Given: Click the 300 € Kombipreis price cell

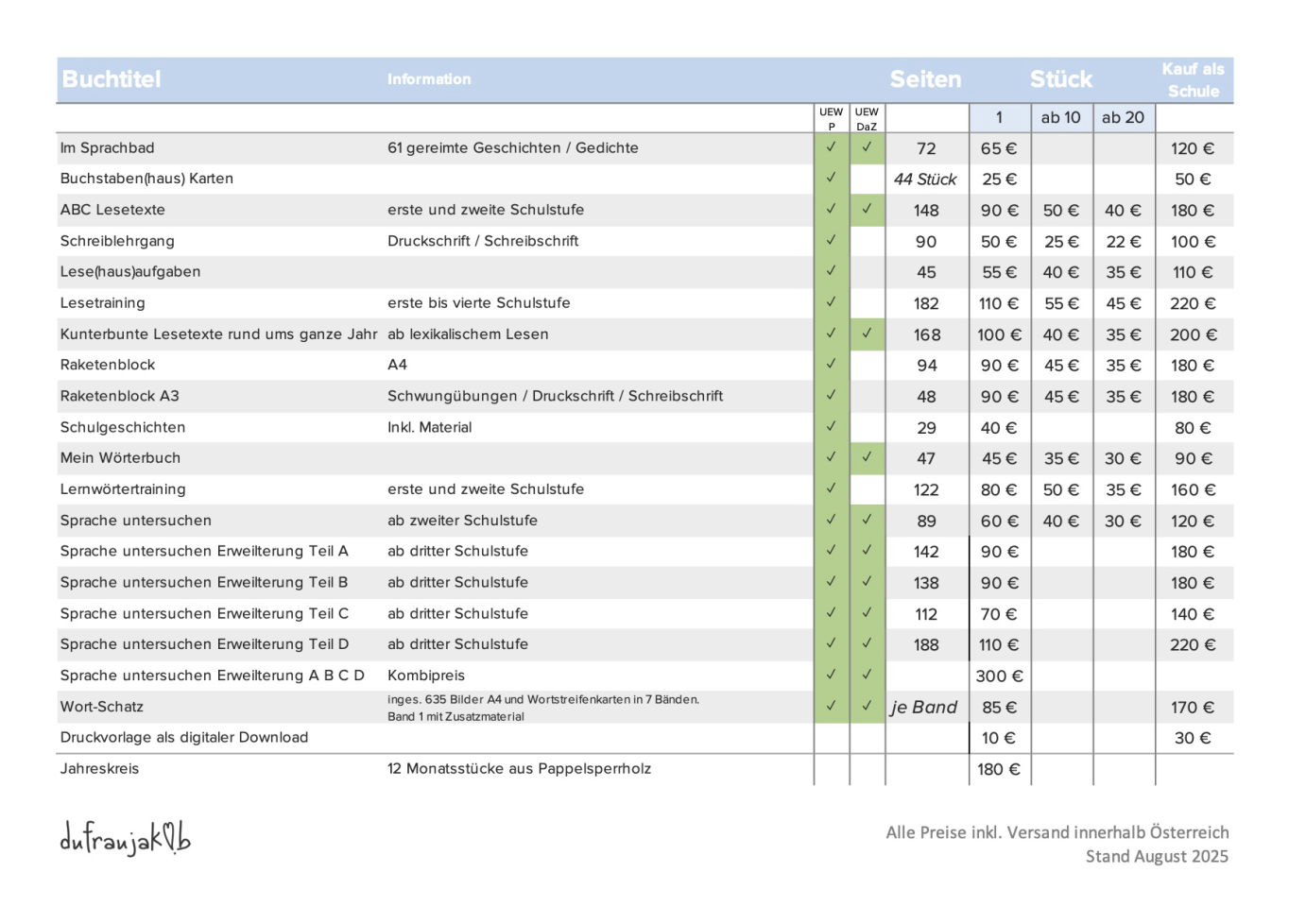Looking at the screenshot, I should tap(999, 676).
